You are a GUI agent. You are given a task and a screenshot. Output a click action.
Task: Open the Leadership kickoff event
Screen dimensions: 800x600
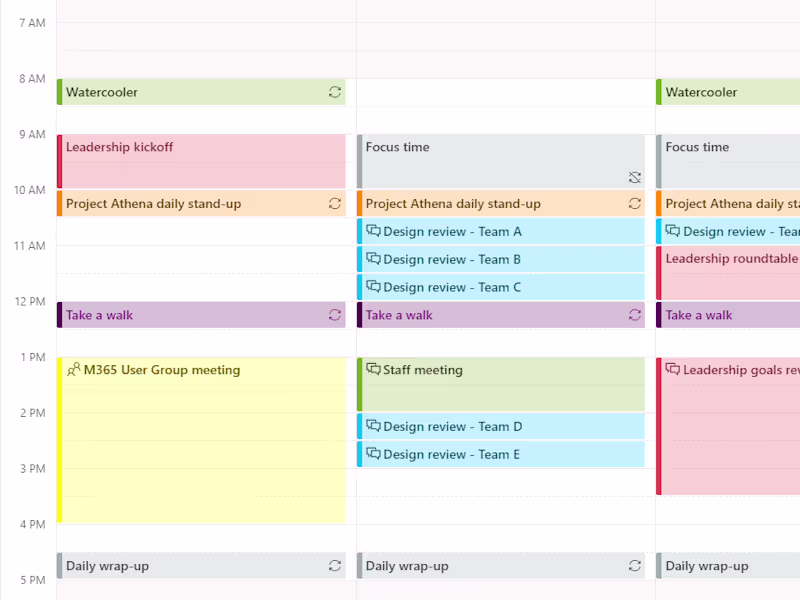(x=200, y=162)
